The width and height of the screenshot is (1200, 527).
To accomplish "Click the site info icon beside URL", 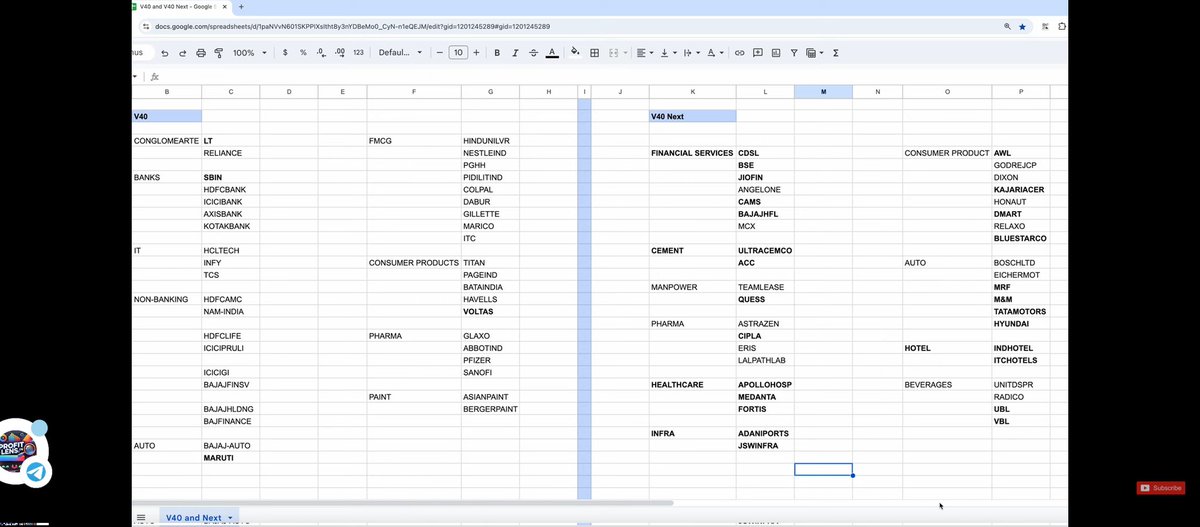I will point(146,27).
